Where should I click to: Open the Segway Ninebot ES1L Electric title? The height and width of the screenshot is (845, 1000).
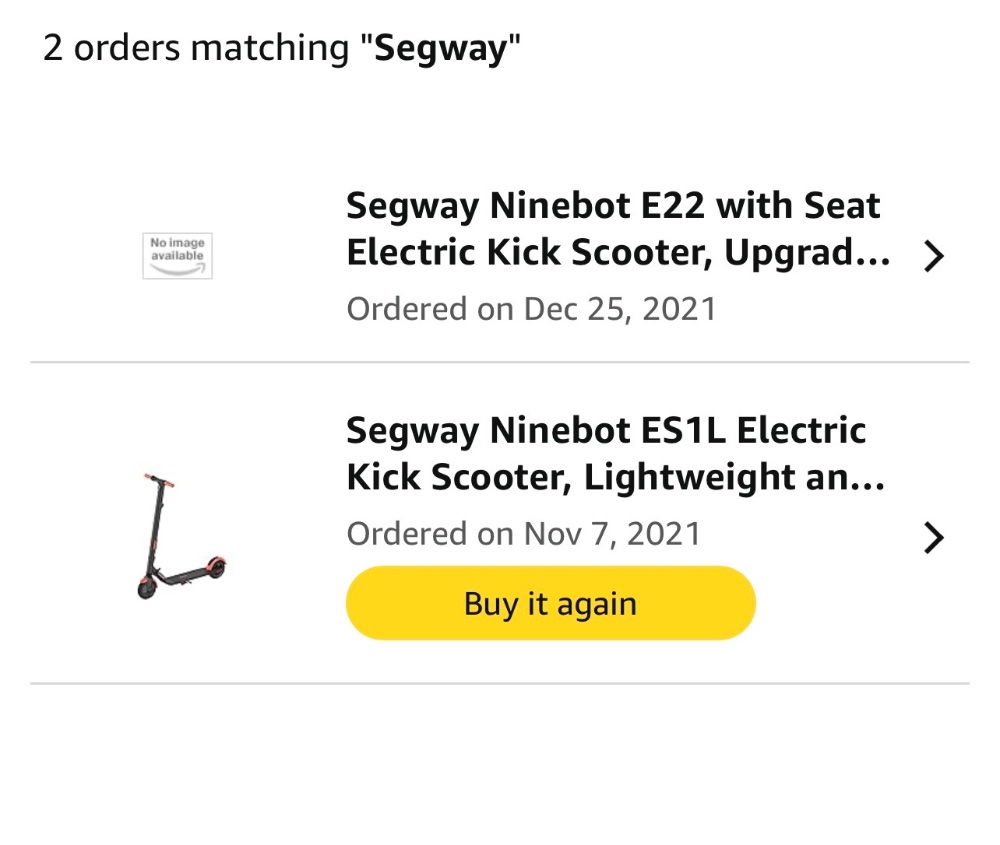pyautogui.click(x=606, y=431)
